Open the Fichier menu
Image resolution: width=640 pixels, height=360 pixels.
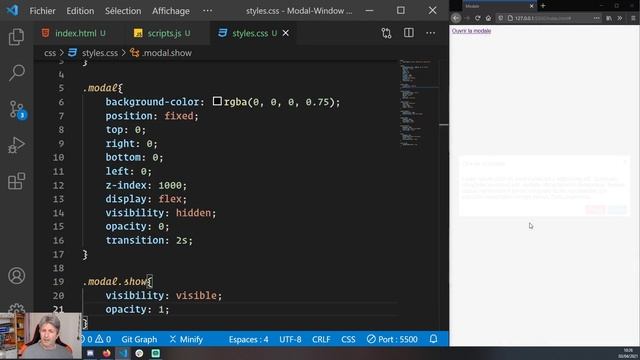click(x=42, y=11)
